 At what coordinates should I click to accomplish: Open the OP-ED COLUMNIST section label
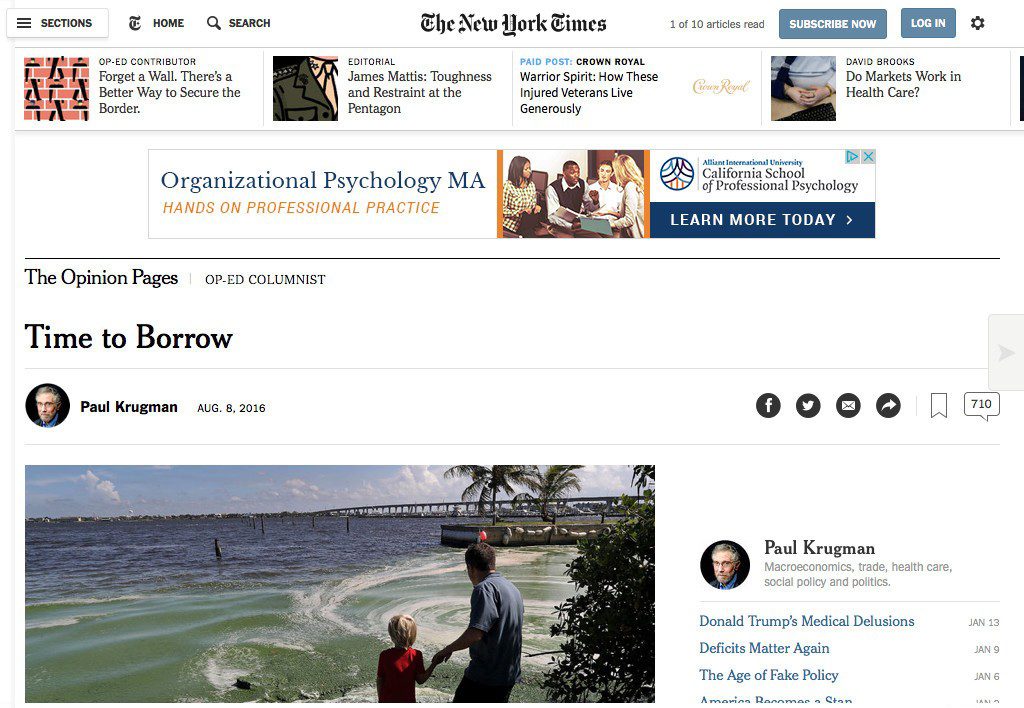tap(265, 280)
